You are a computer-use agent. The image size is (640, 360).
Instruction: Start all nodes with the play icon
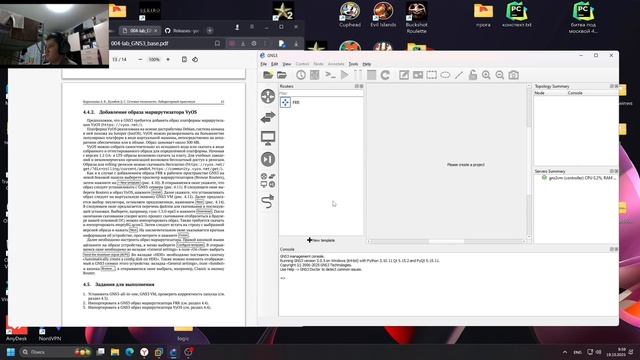(x=344, y=75)
